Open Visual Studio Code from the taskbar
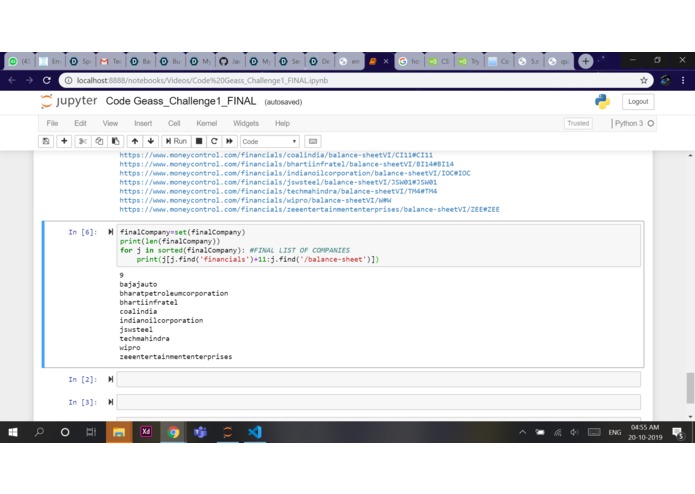This screenshot has width=695, height=494. [x=255, y=432]
